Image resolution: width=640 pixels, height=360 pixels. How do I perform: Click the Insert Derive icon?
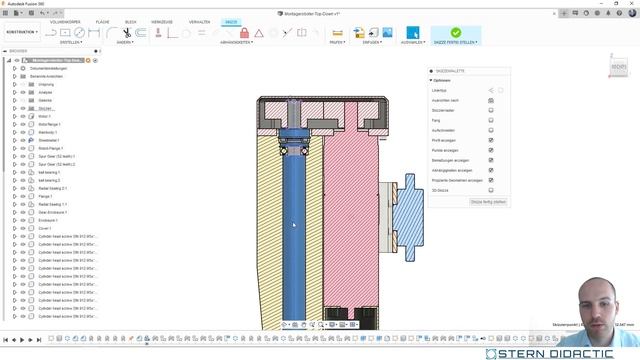click(359, 33)
